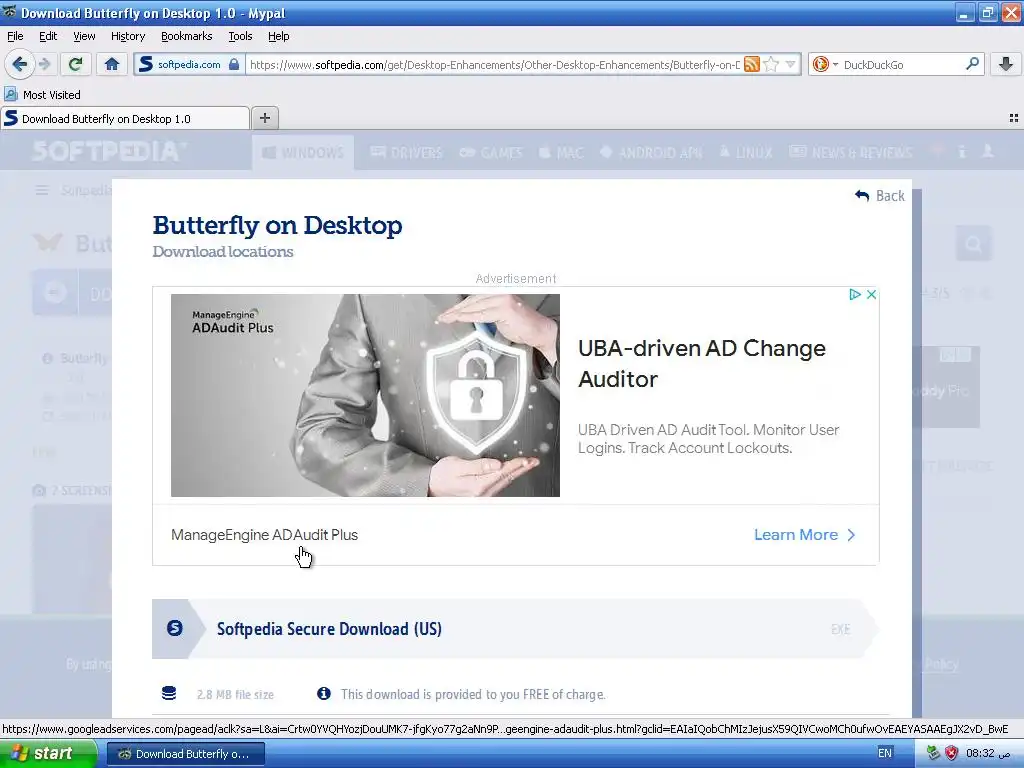Viewport: 1024px width, 768px height.
Task: Go to the Home page icon
Action: pos(112,64)
